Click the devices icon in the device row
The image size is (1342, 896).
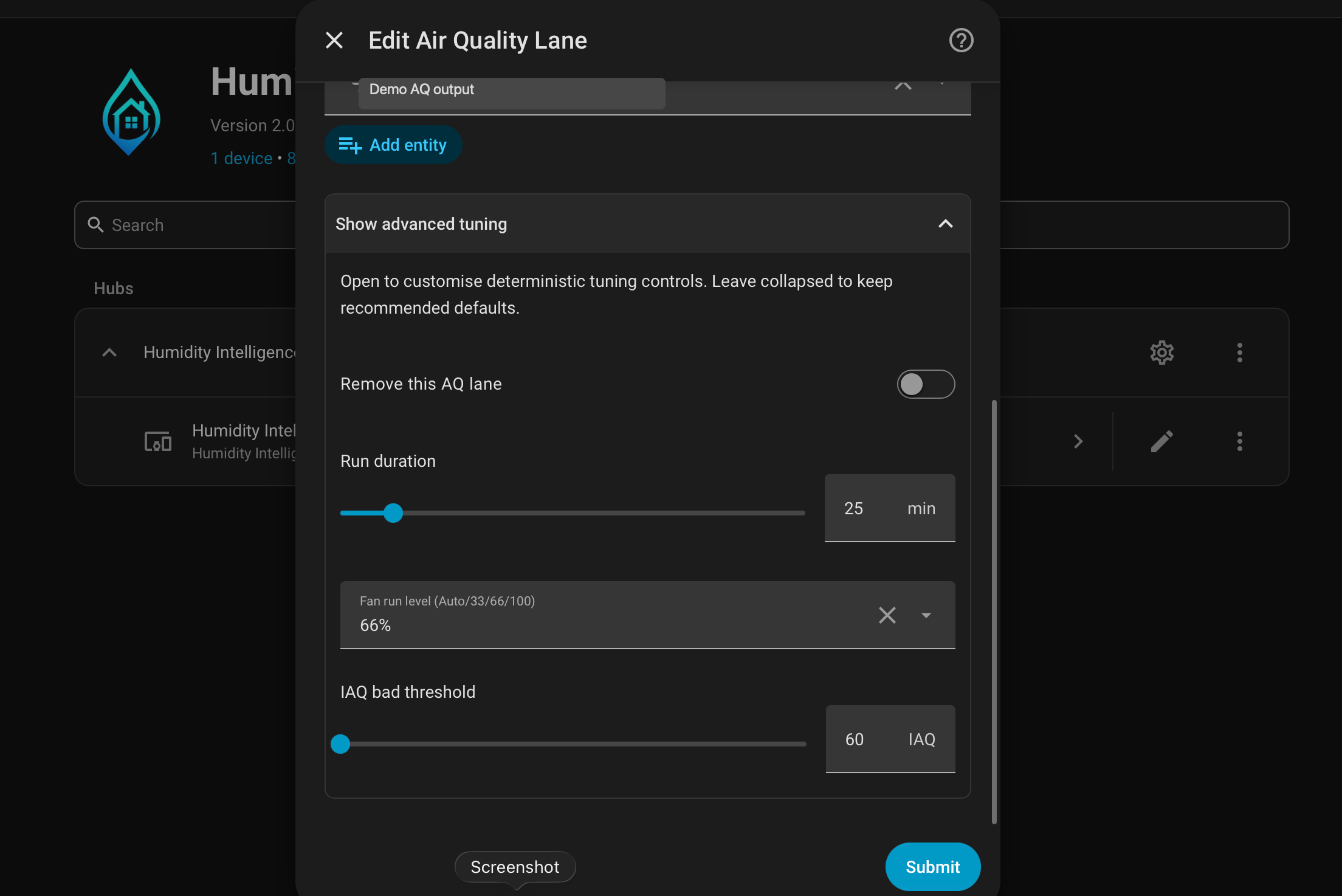pos(158,441)
